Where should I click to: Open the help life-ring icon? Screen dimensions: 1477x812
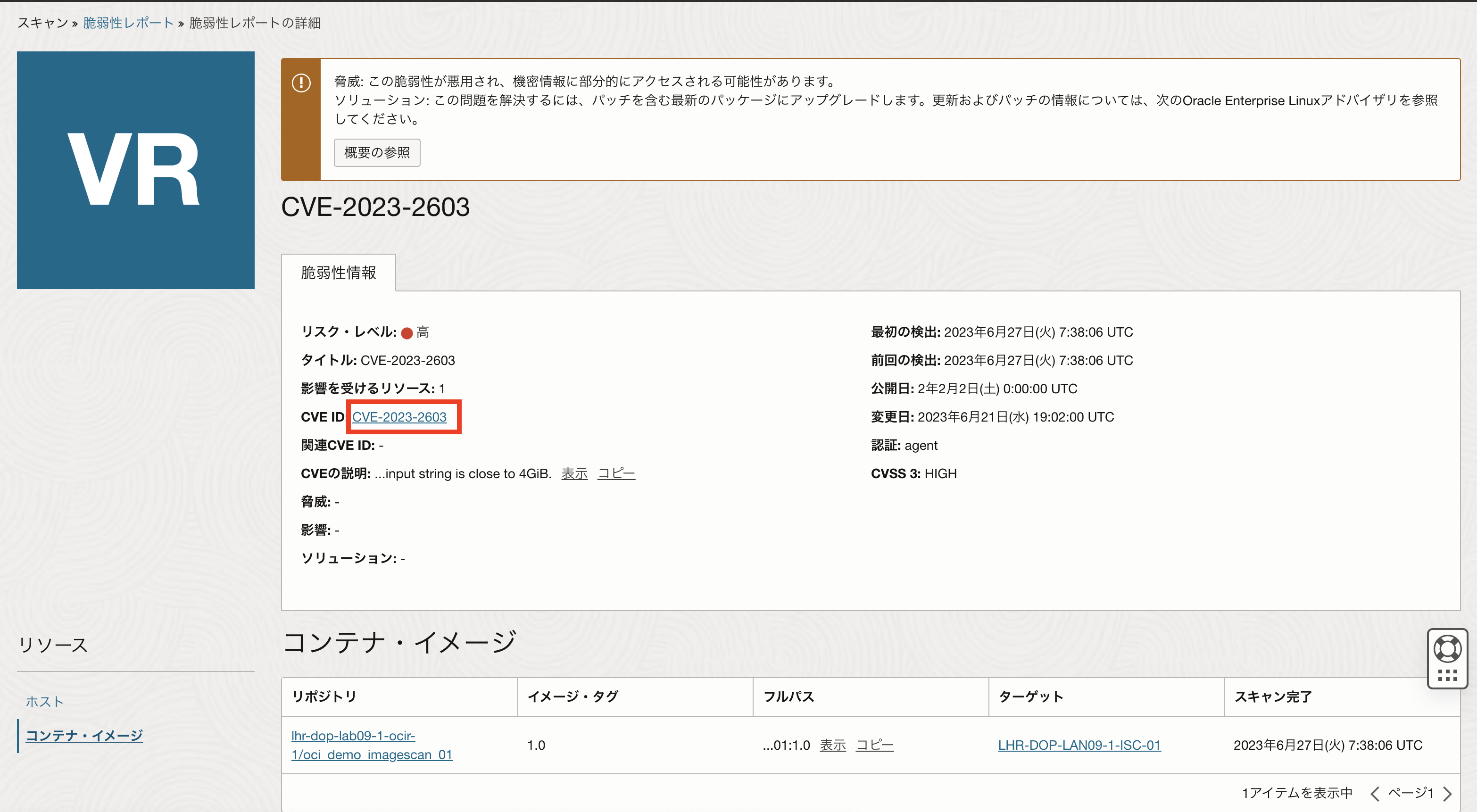[1447, 648]
